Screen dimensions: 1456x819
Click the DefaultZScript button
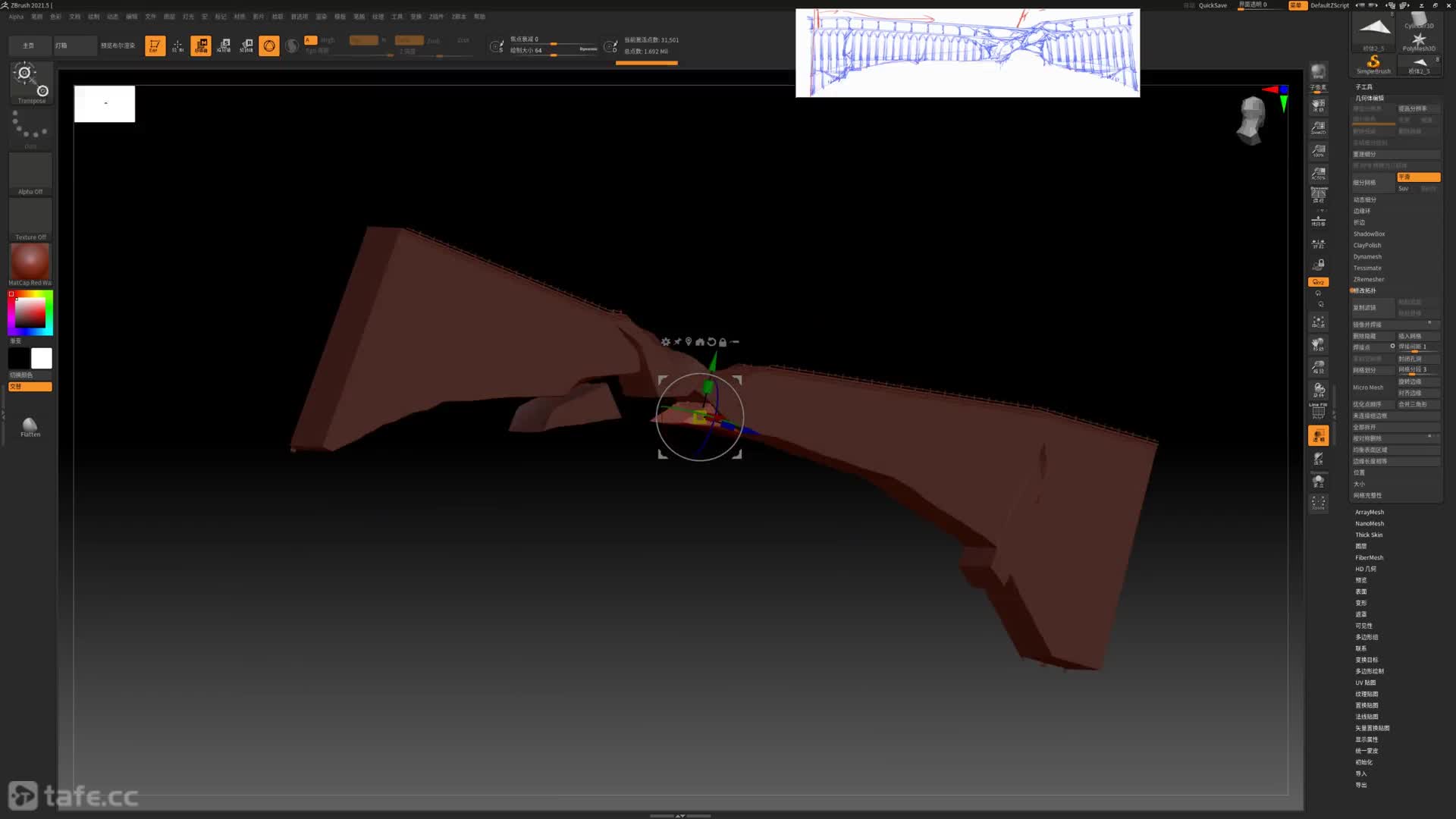pyautogui.click(x=1329, y=5)
